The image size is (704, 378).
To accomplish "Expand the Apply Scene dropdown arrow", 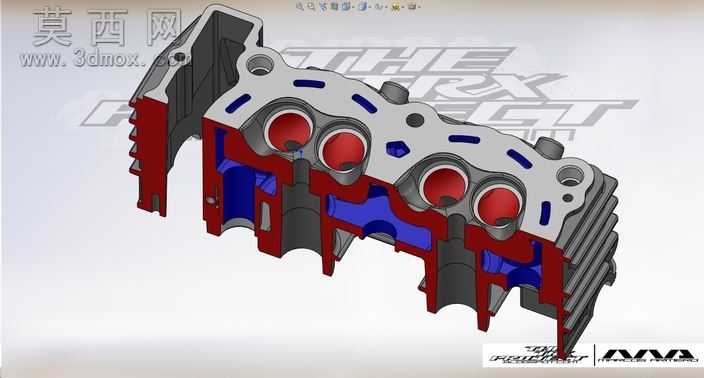I will coord(403,7).
